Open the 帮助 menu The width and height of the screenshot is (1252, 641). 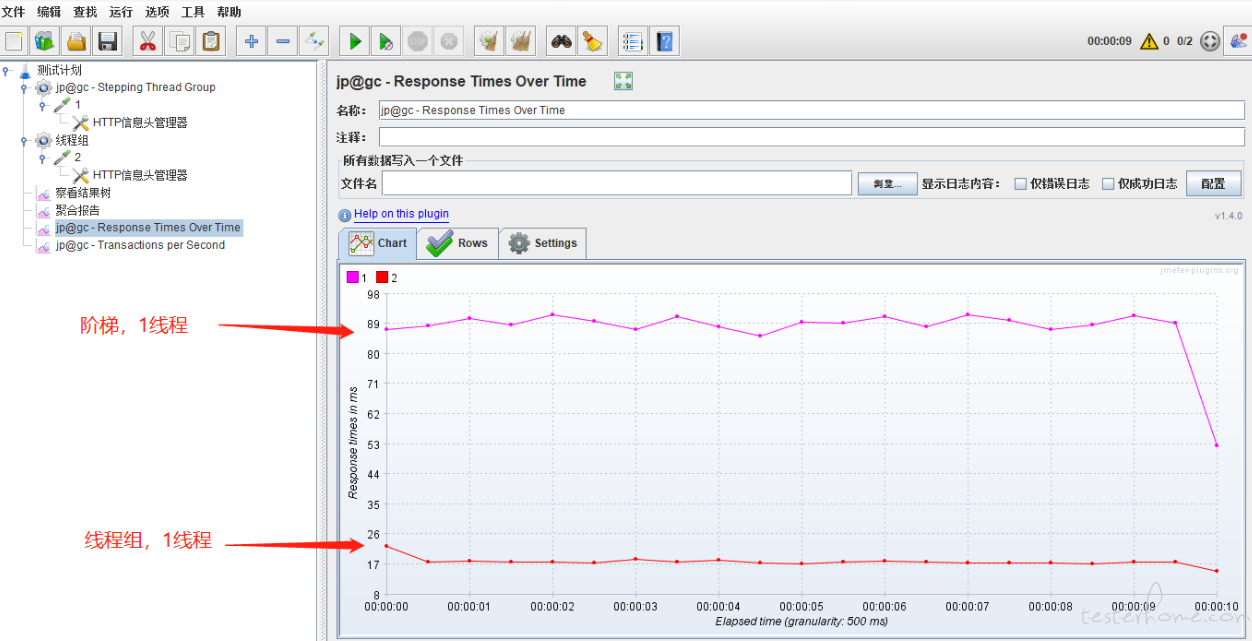point(229,12)
